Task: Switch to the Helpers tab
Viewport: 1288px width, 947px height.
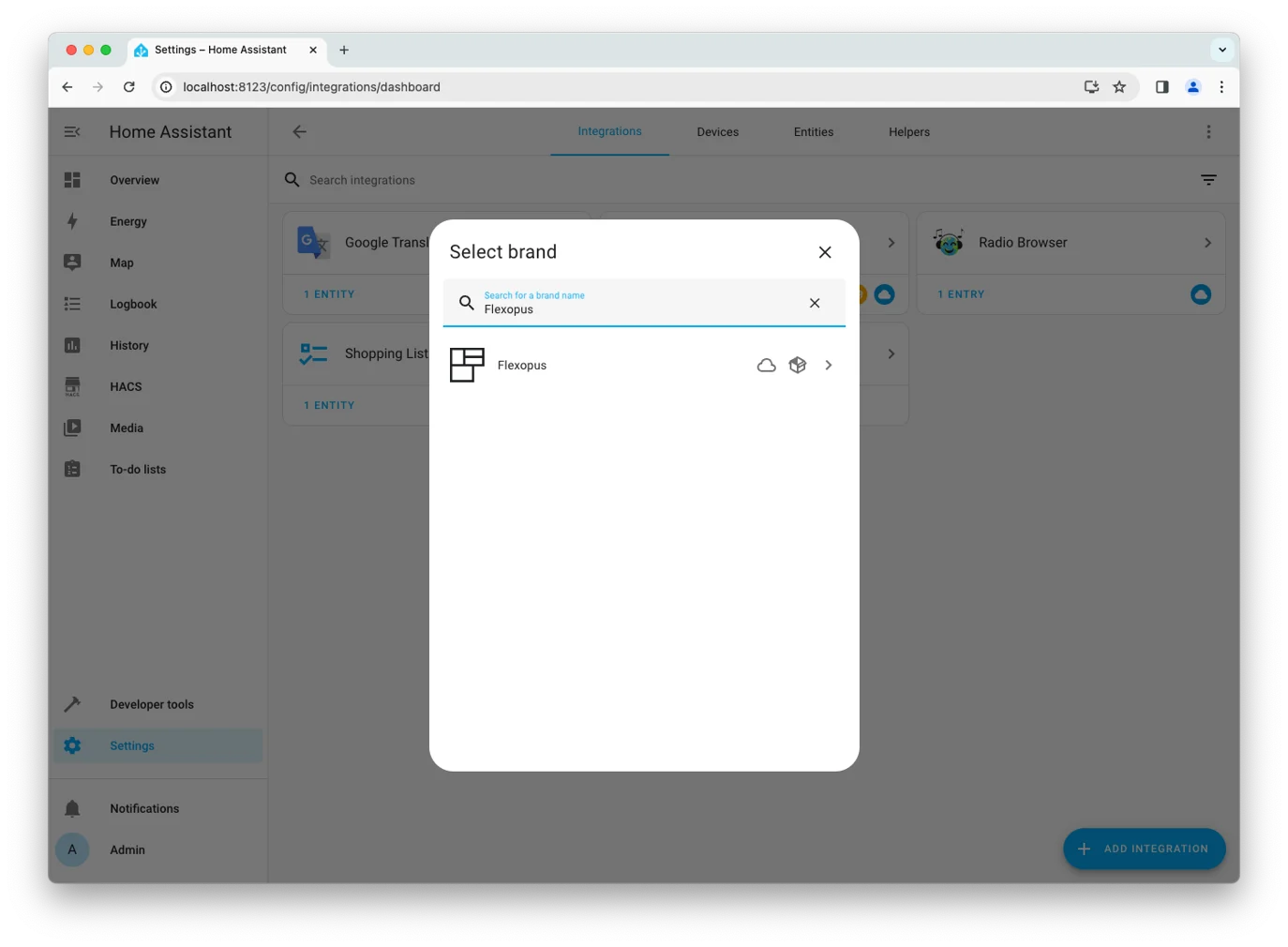Action: [908, 132]
